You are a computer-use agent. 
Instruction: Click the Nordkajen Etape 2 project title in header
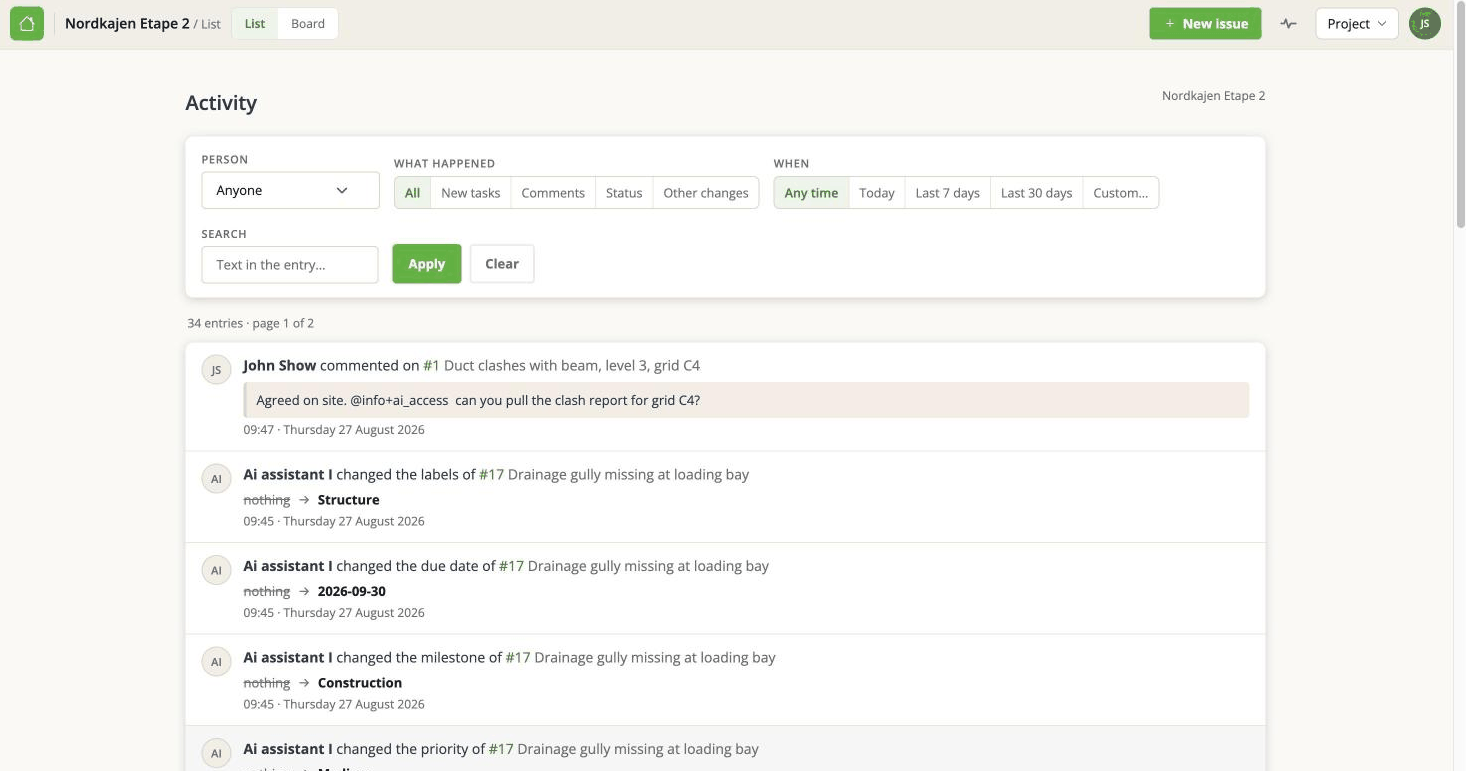pyautogui.click(x=127, y=24)
